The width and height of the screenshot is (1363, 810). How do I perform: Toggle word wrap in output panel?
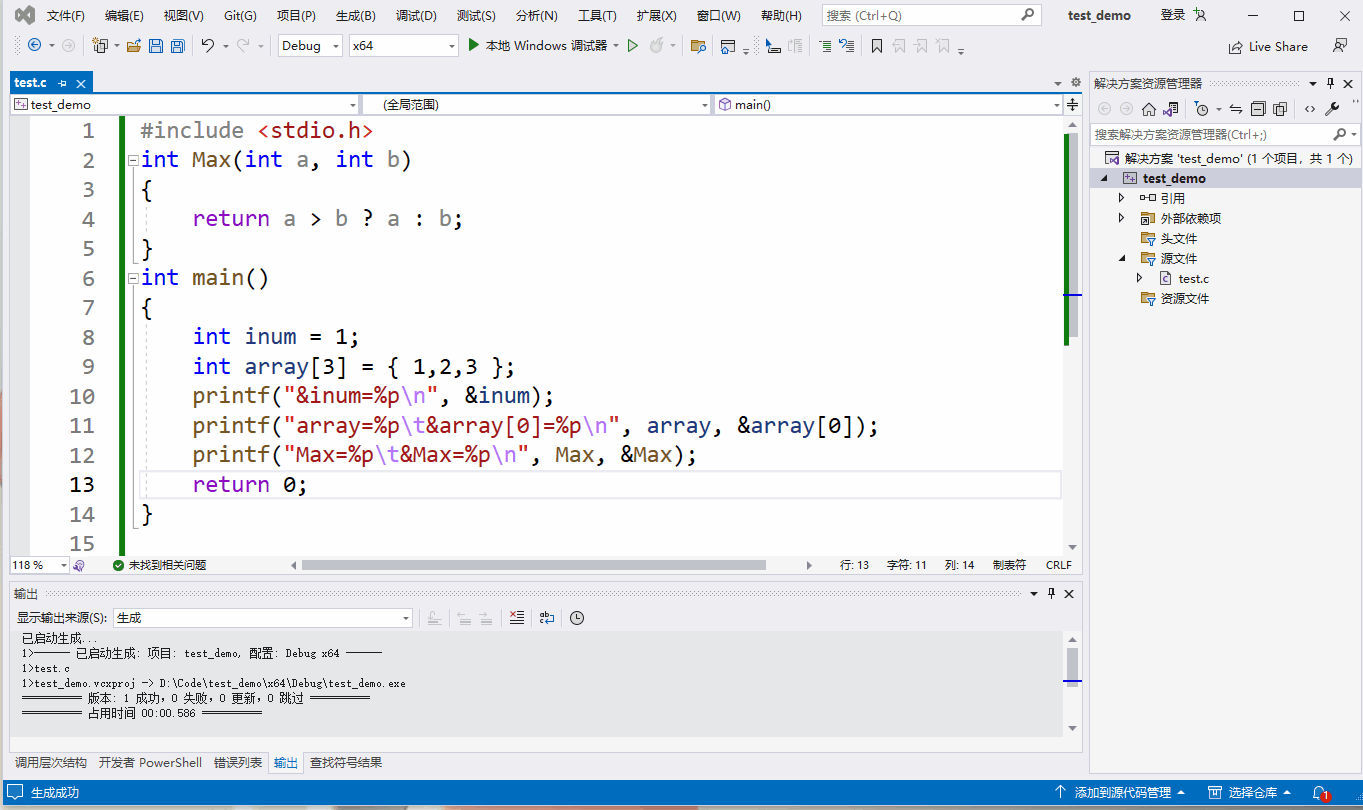pos(546,618)
